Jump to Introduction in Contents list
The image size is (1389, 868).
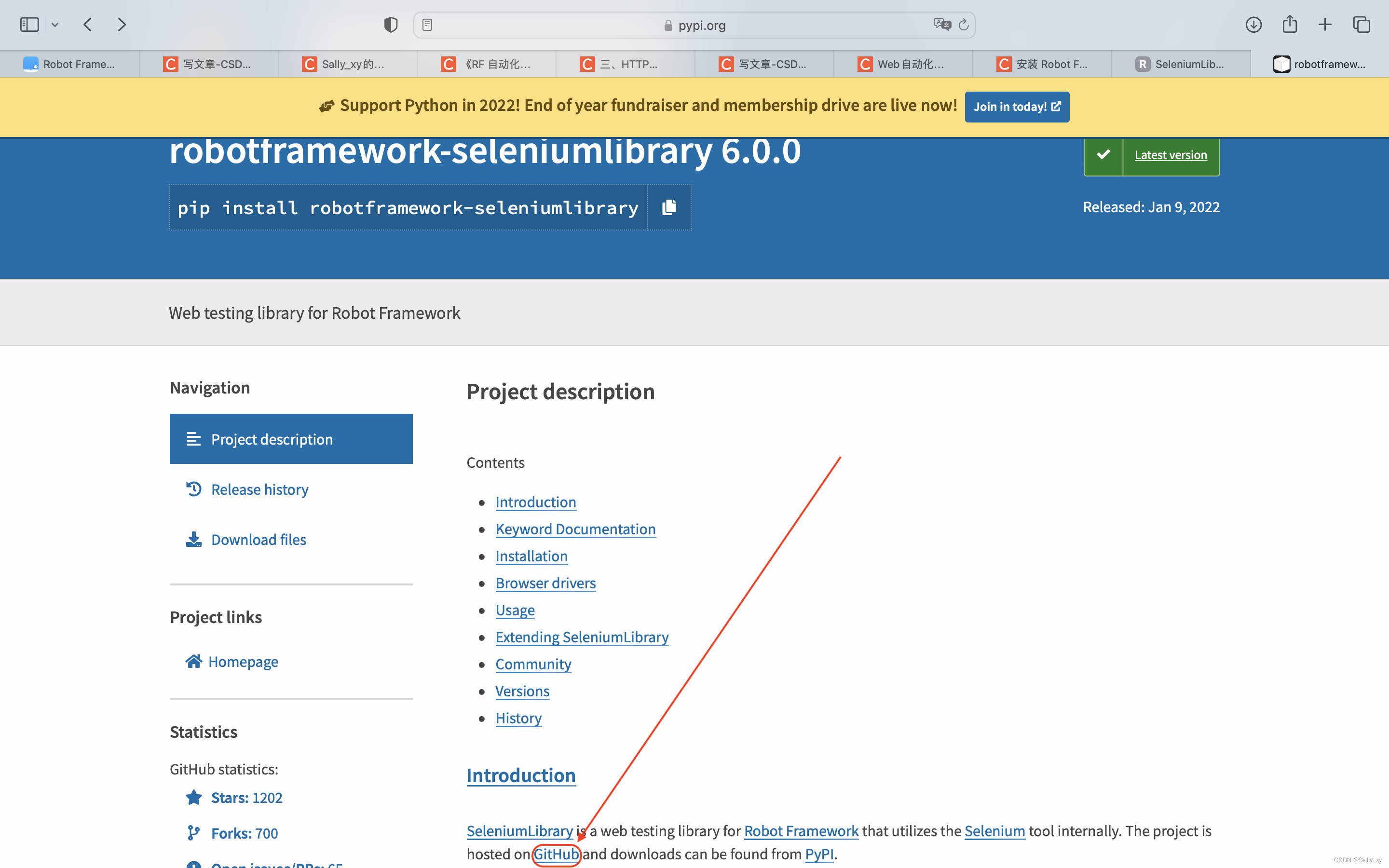click(535, 502)
